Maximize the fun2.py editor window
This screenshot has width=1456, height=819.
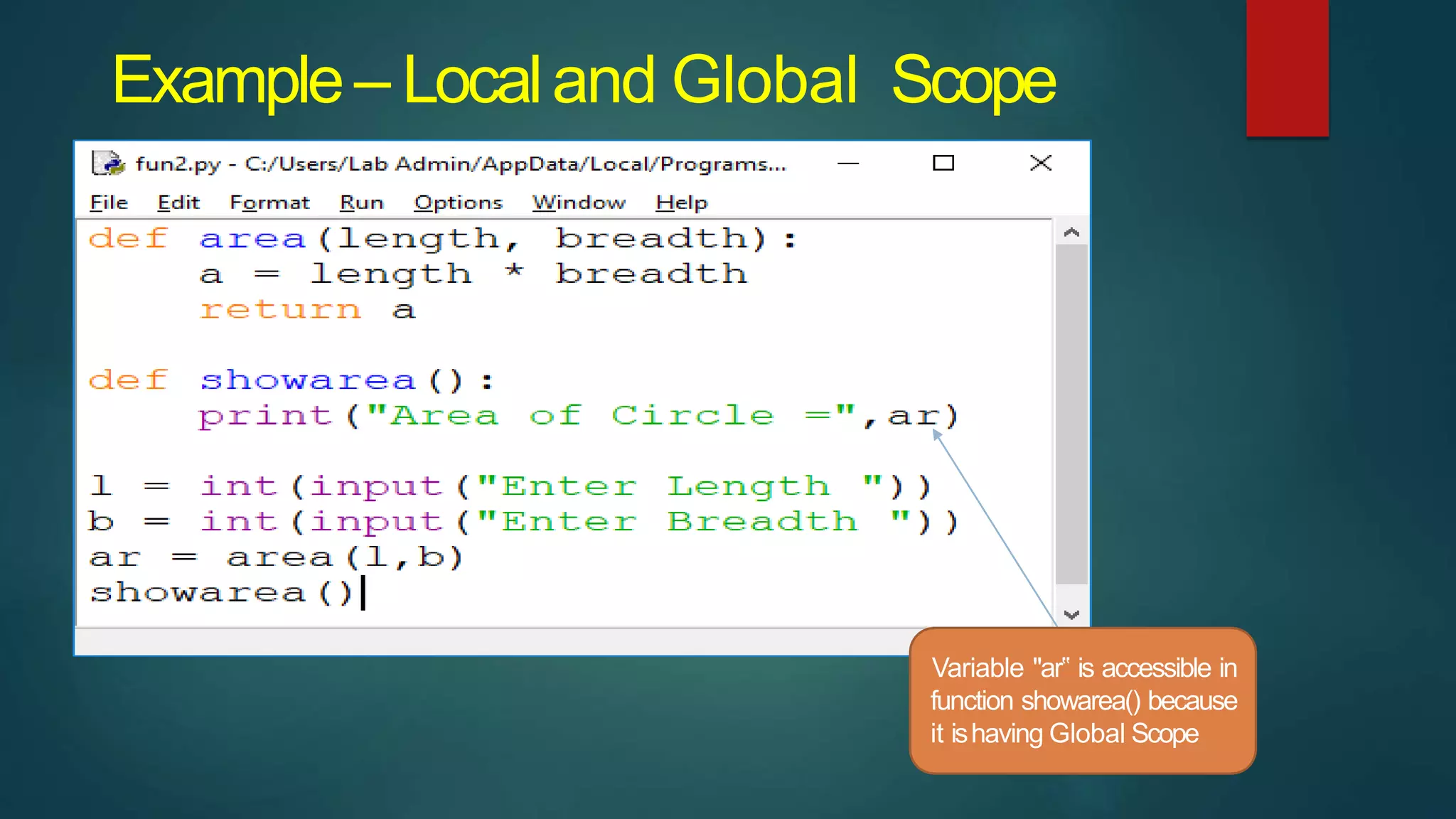pyautogui.click(x=943, y=163)
